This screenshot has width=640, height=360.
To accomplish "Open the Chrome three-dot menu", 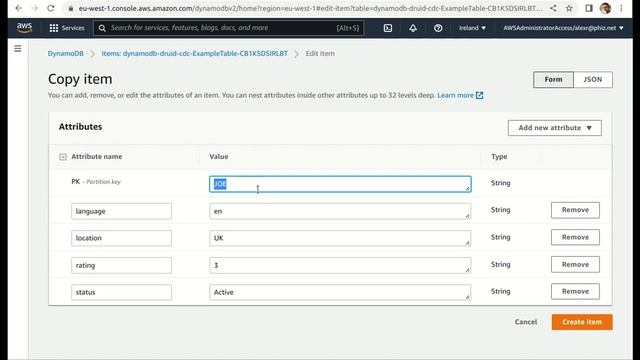I will [621, 8].
